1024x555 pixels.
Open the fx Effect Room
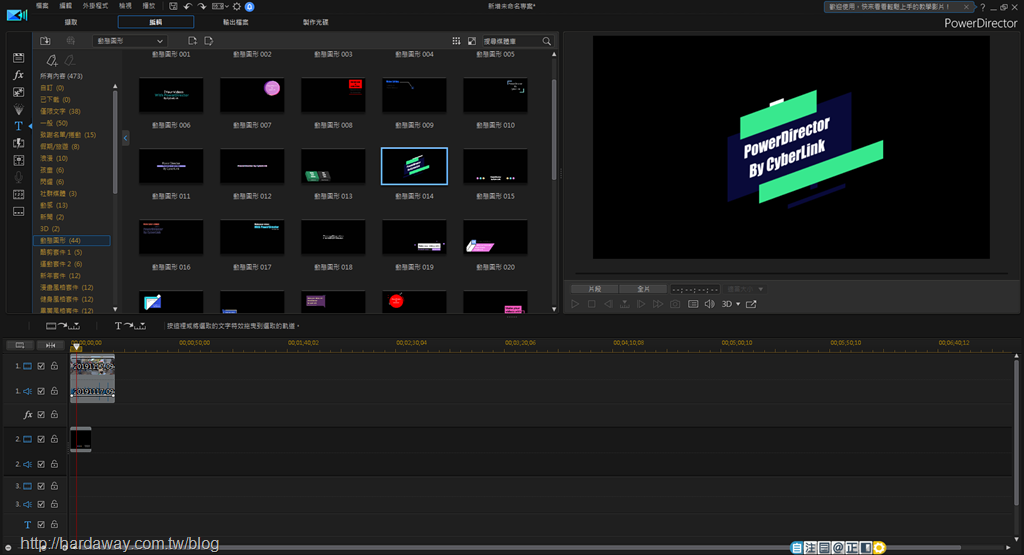pyautogui.click(x=18, y=75)
